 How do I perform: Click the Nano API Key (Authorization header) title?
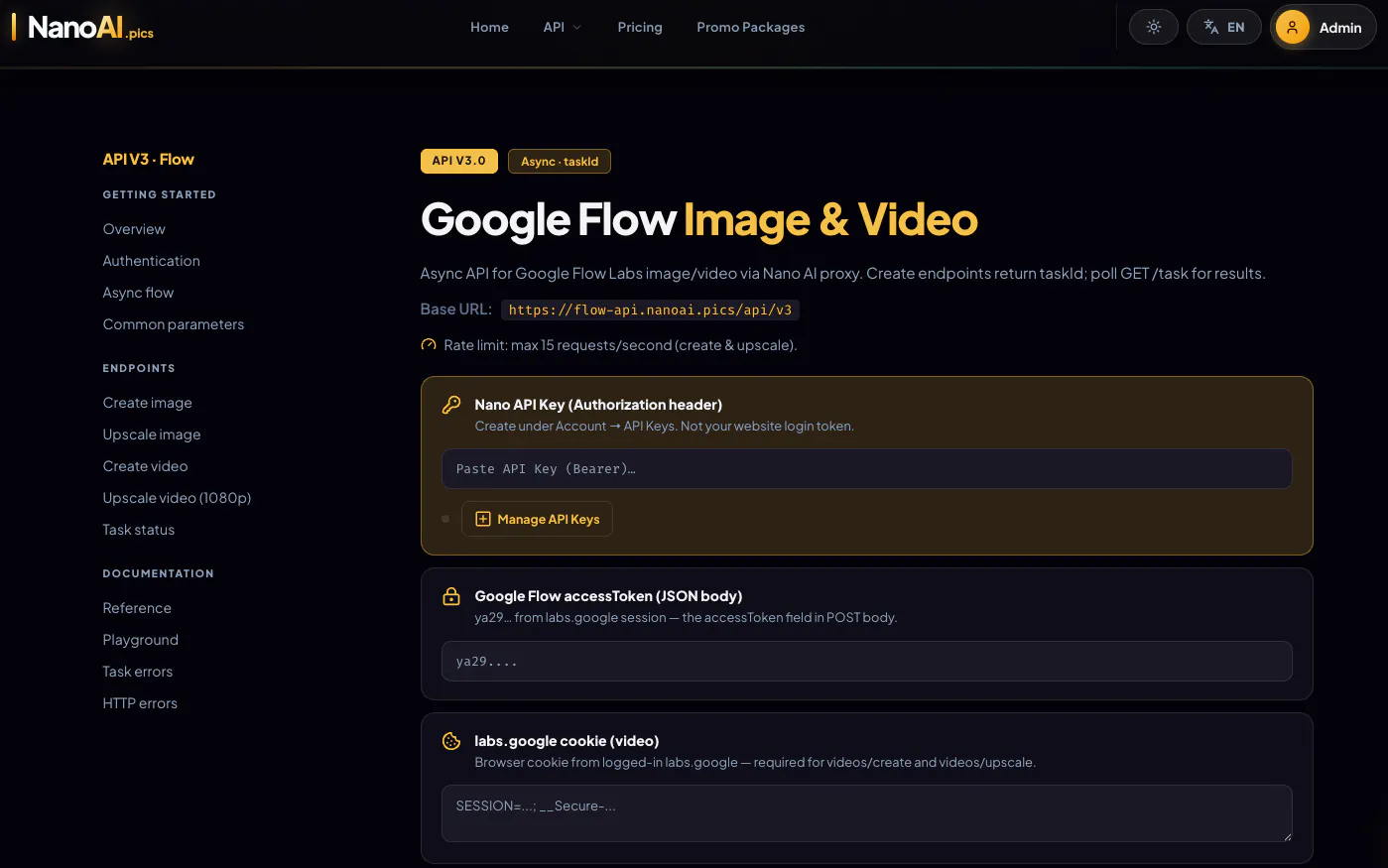(x=598, y=405)
